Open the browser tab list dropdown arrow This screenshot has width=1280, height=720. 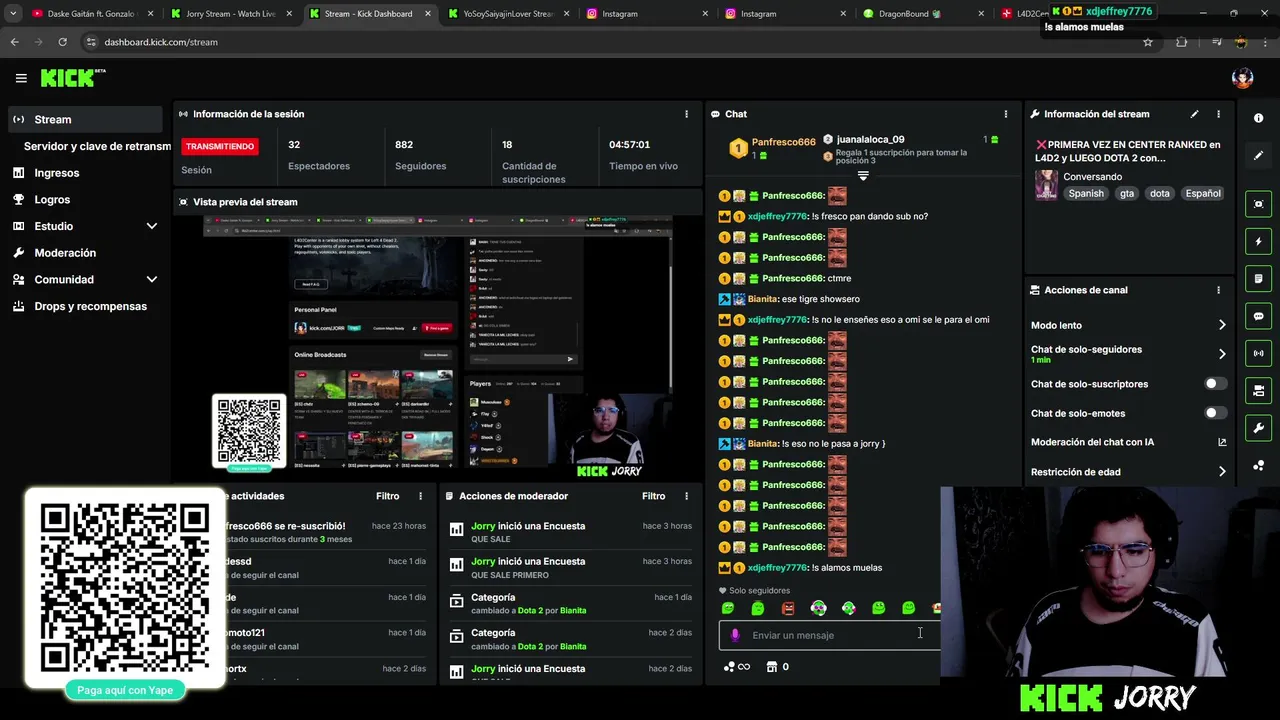13,14
